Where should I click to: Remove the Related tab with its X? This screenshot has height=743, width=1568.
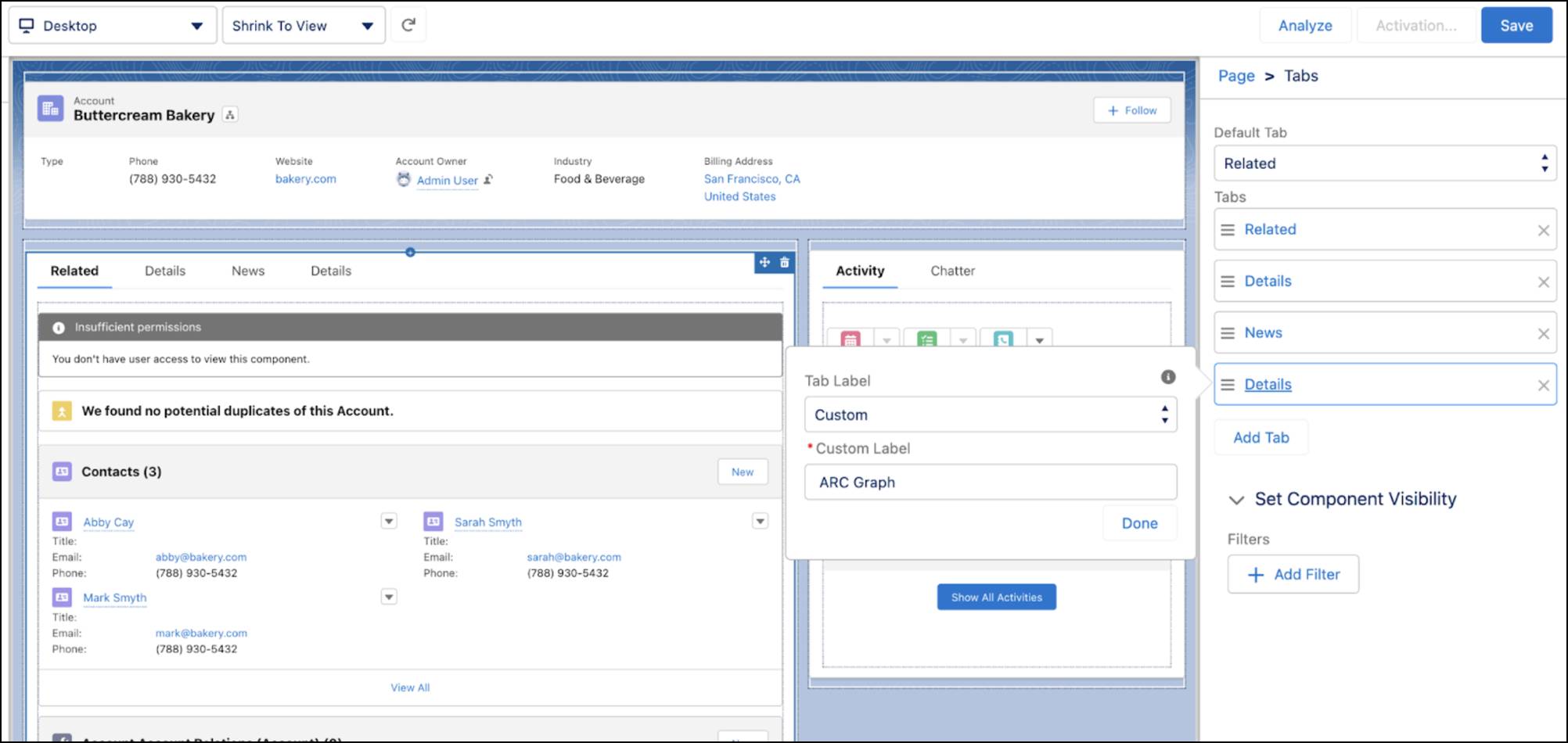(1545, 229)
